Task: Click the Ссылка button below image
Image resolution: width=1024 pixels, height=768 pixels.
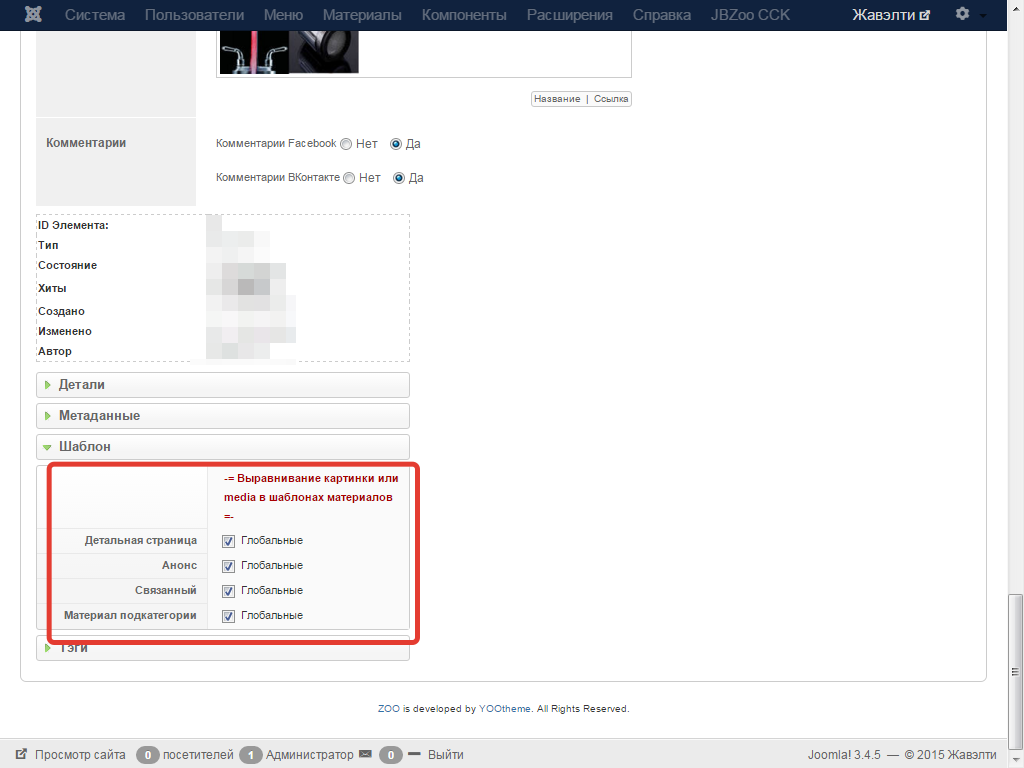Action: [611, 99]
